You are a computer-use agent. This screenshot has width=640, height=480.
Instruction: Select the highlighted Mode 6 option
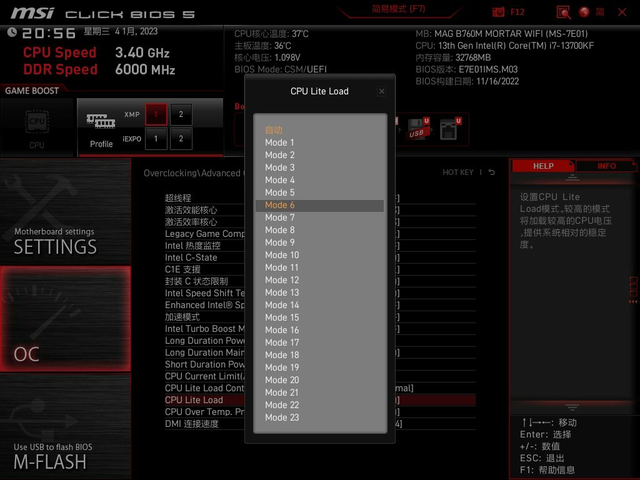pyautogui.click(x=320, y=205)
